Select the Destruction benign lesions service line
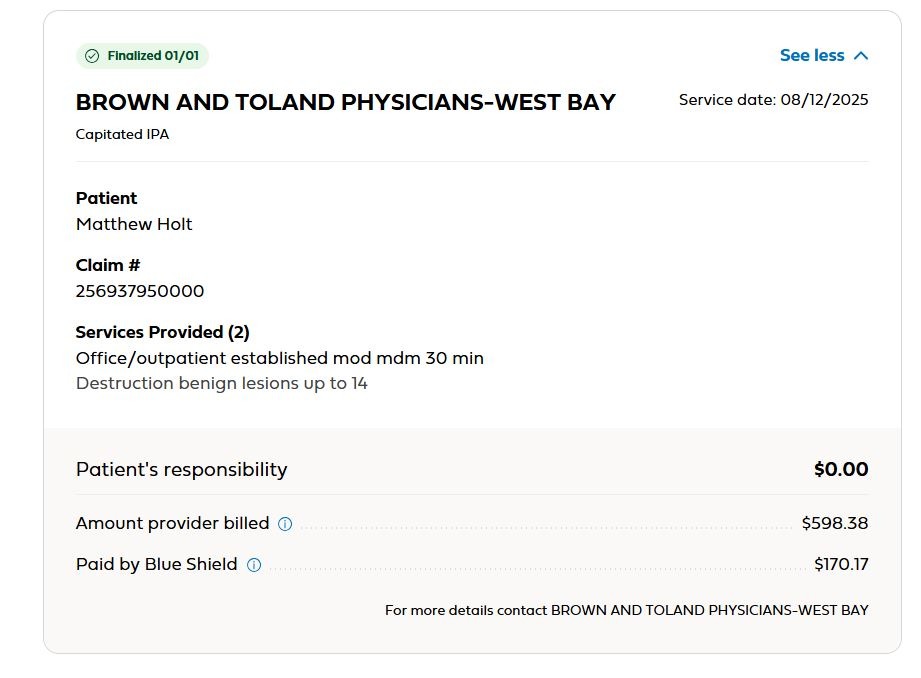921x678 pixels. click(222, 383)
